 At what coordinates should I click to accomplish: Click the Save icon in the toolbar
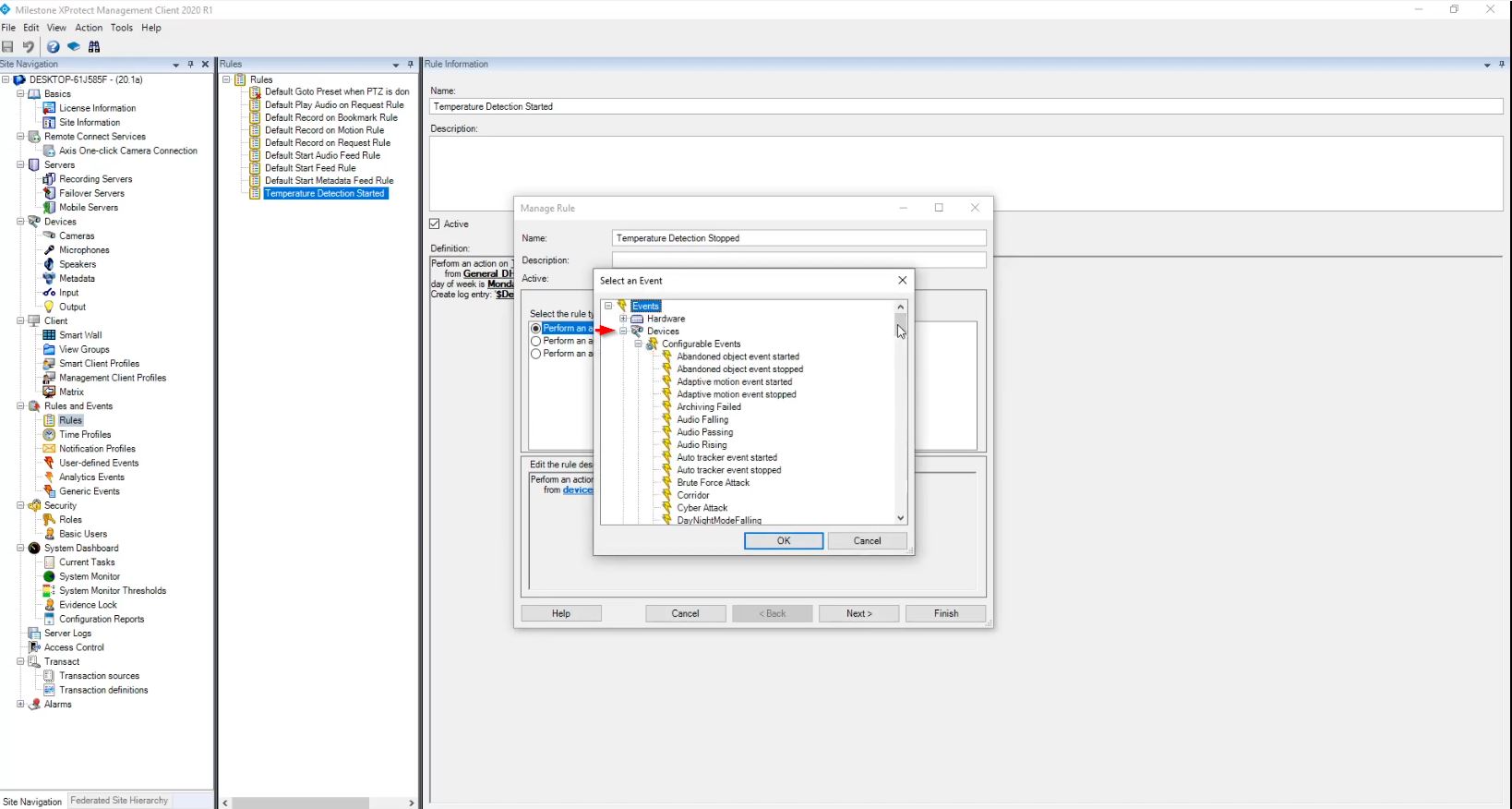click(x=8, y=47)
